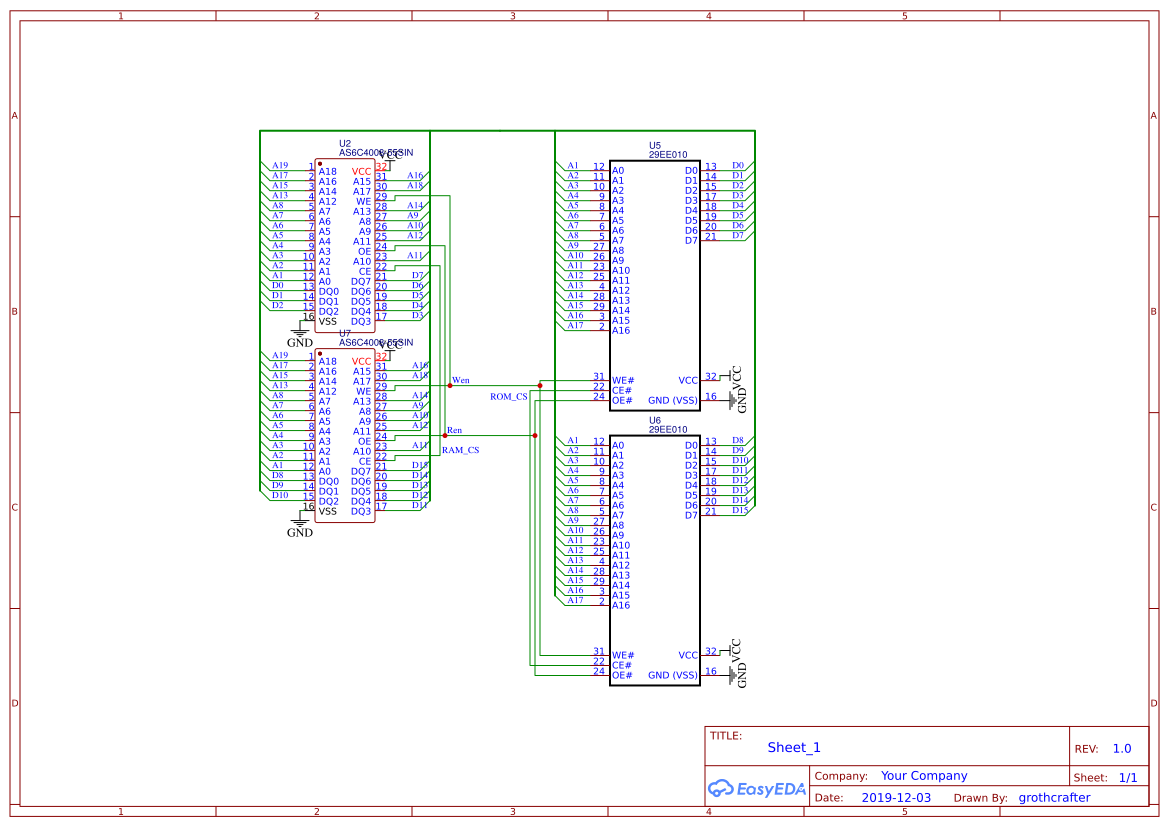Image resolution: width=1169 pixels, height=827 pixels.
Task: Select the EasyEDA logo in the title block
Action: coord(757,789)
